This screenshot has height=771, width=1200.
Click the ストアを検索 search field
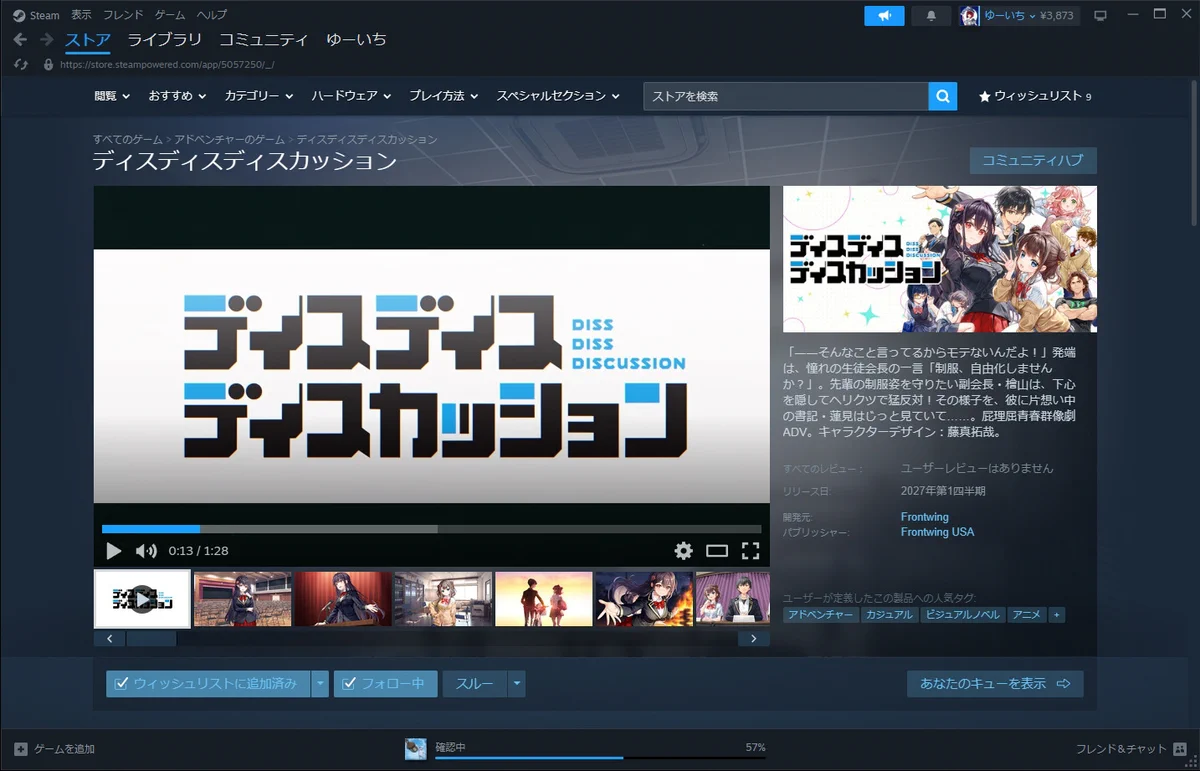[x=786, y=96]
